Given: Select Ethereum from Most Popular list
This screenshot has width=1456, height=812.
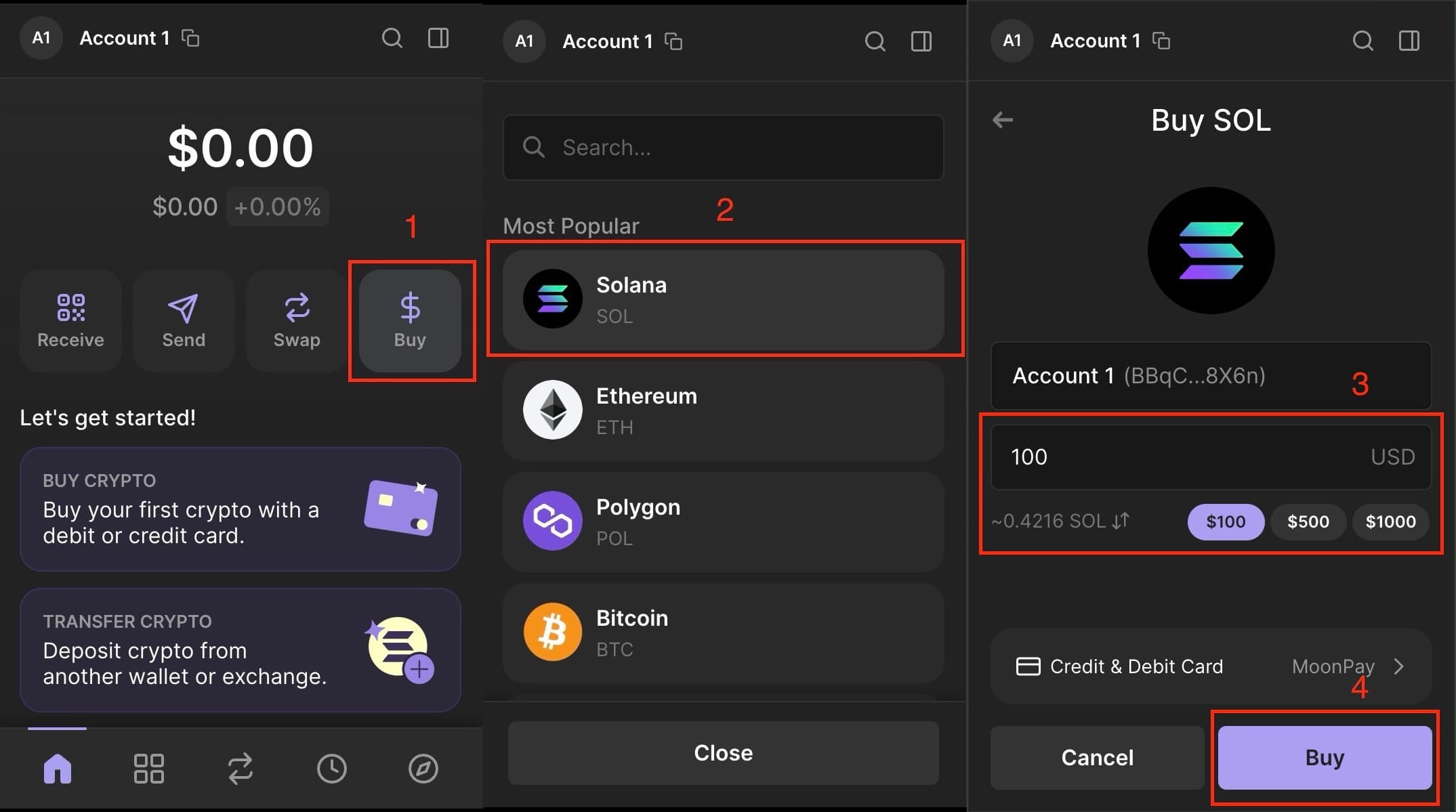Looking at the screenshot, I should click(723, 411).
